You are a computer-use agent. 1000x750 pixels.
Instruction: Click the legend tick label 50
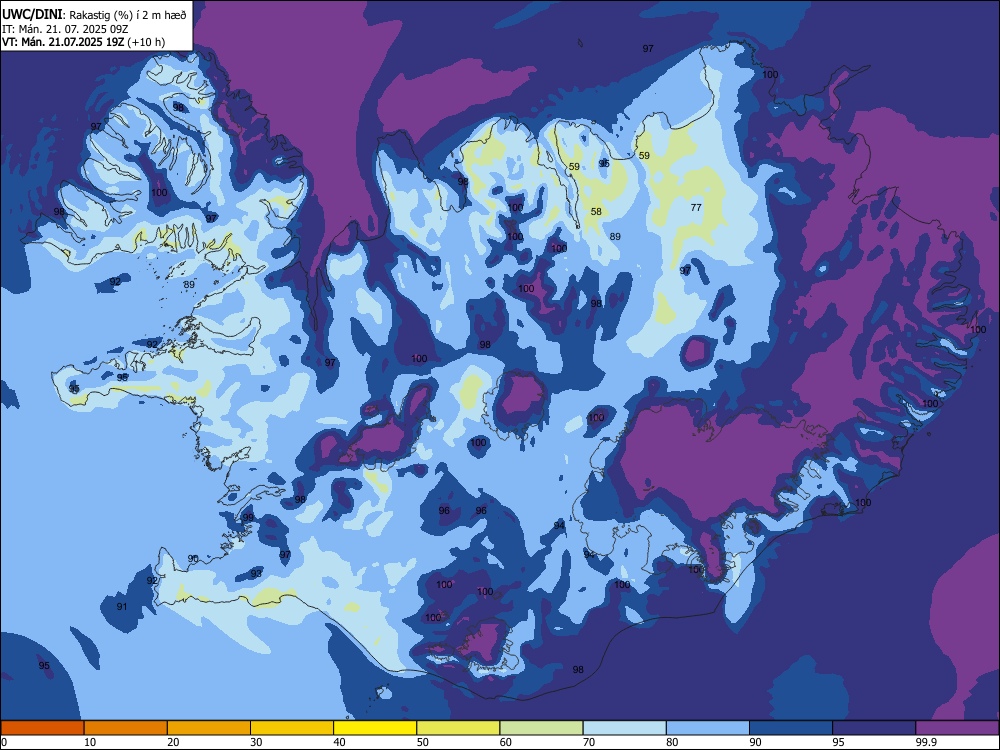coord(423,742)
